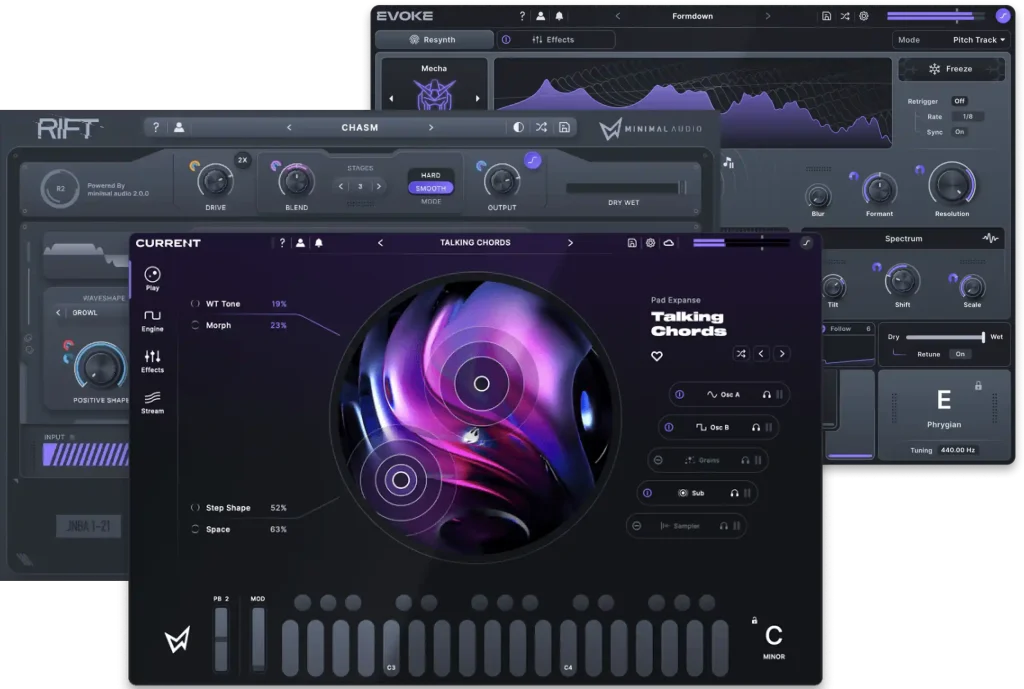The width and height of the screenshot is (1024, 689).
Task: Click the Play icon in Current's sidebar
Action: coord(153,274)
